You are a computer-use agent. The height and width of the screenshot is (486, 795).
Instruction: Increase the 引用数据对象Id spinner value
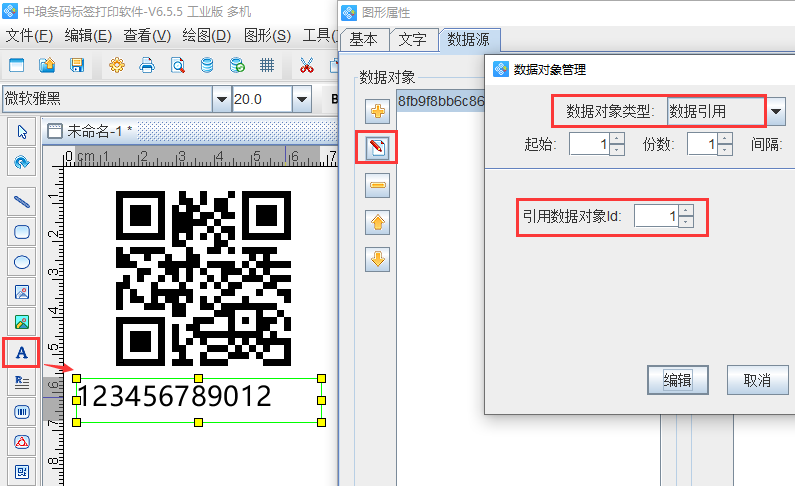tap(685, 210)
